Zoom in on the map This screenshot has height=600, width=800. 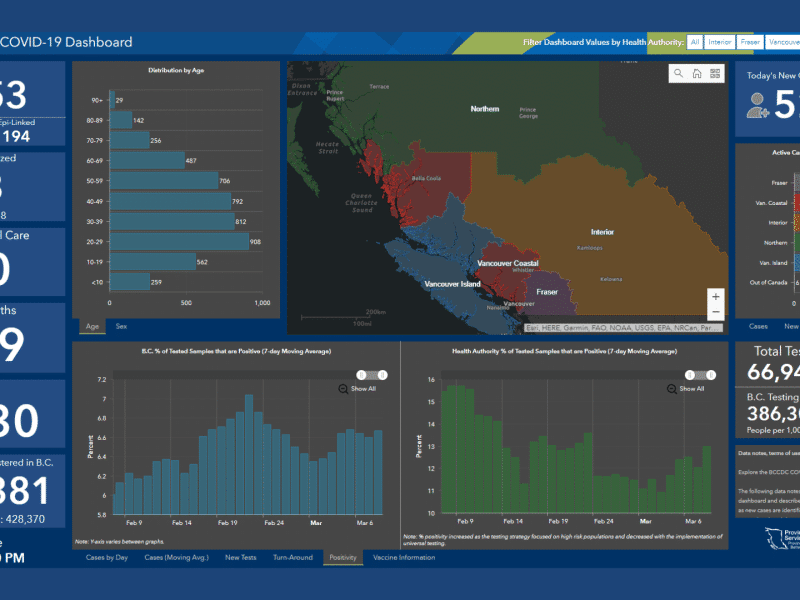[715, 297]
